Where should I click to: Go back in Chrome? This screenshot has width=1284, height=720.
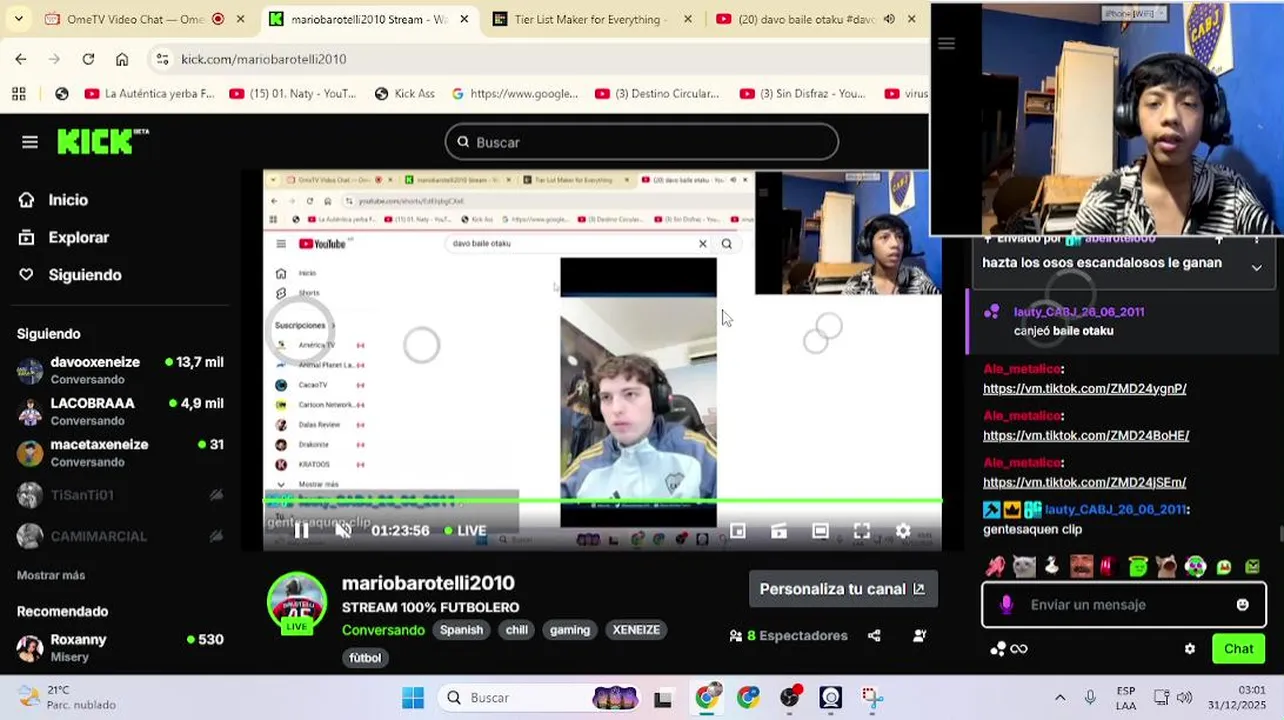pyautogui.click(x=20, y=59)
